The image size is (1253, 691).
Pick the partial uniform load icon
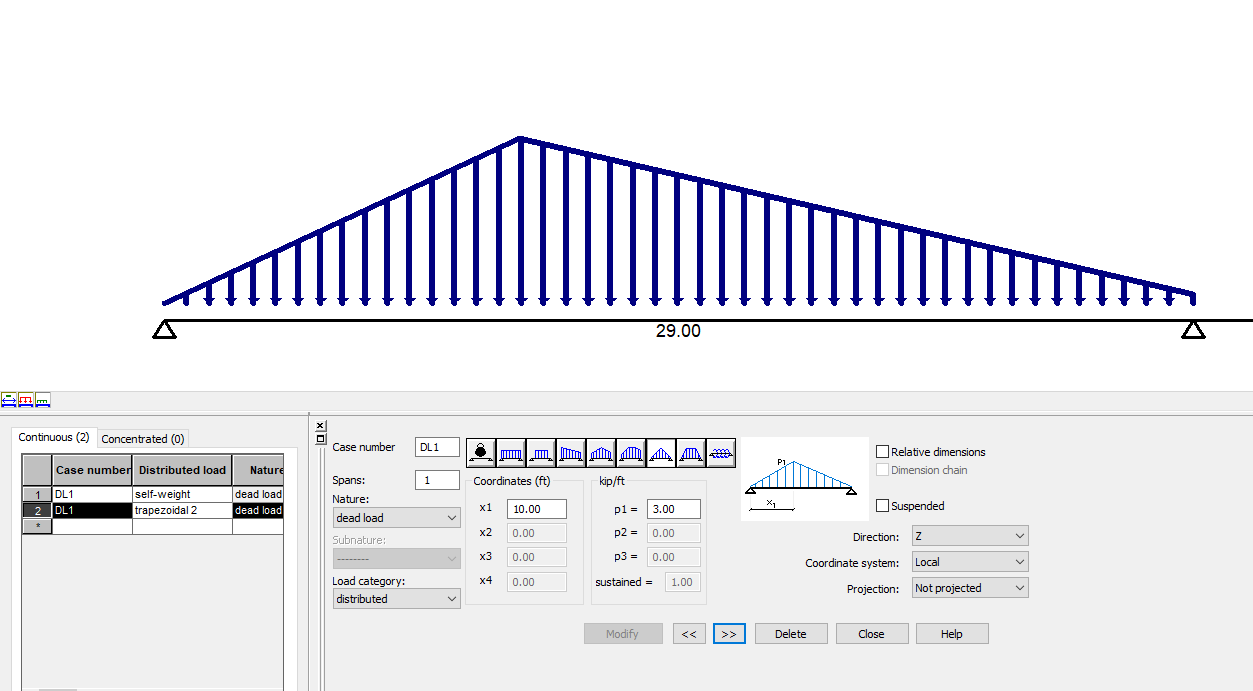pos(540,452)
